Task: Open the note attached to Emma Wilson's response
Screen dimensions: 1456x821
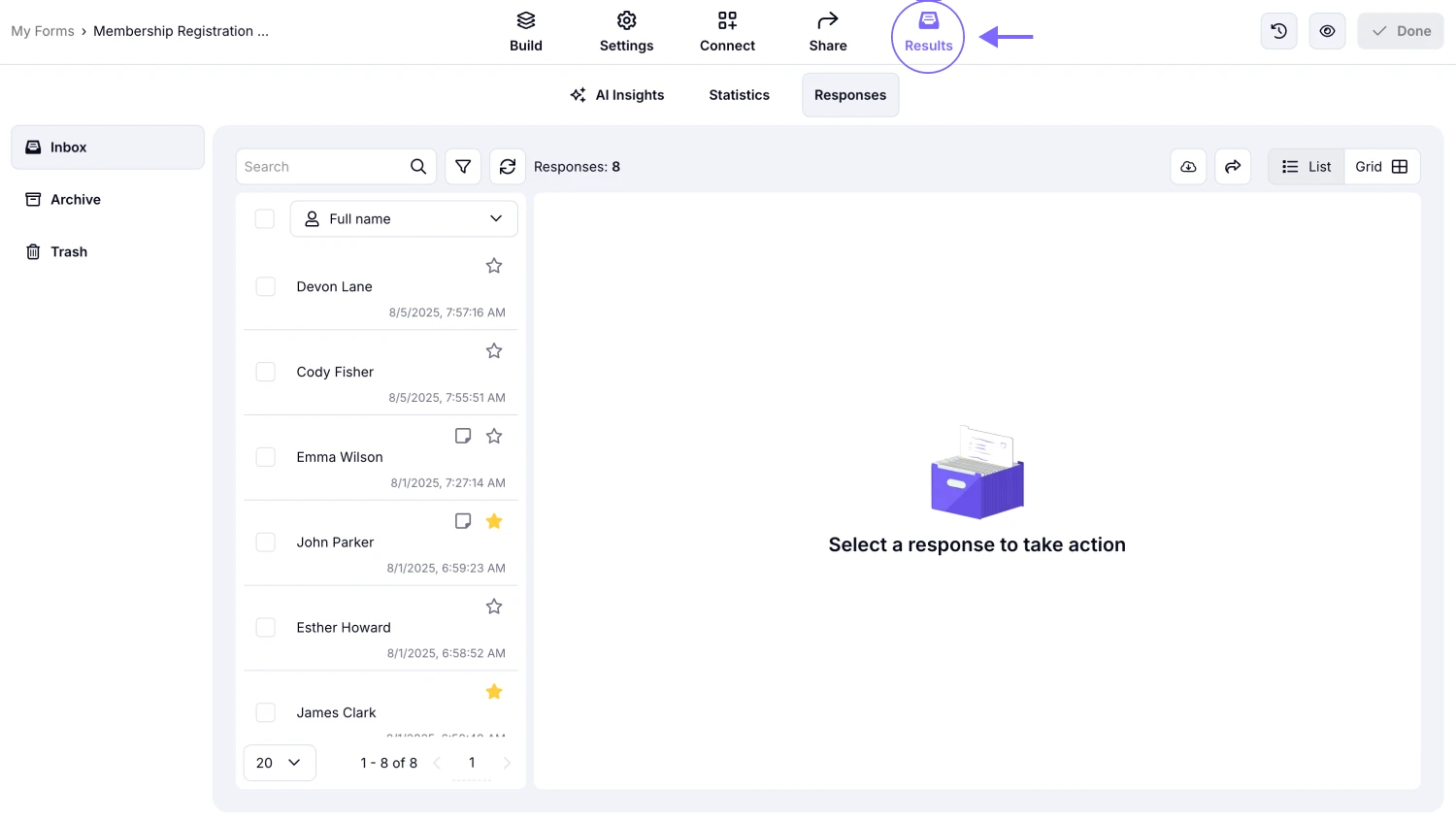Action: [462, 436]
